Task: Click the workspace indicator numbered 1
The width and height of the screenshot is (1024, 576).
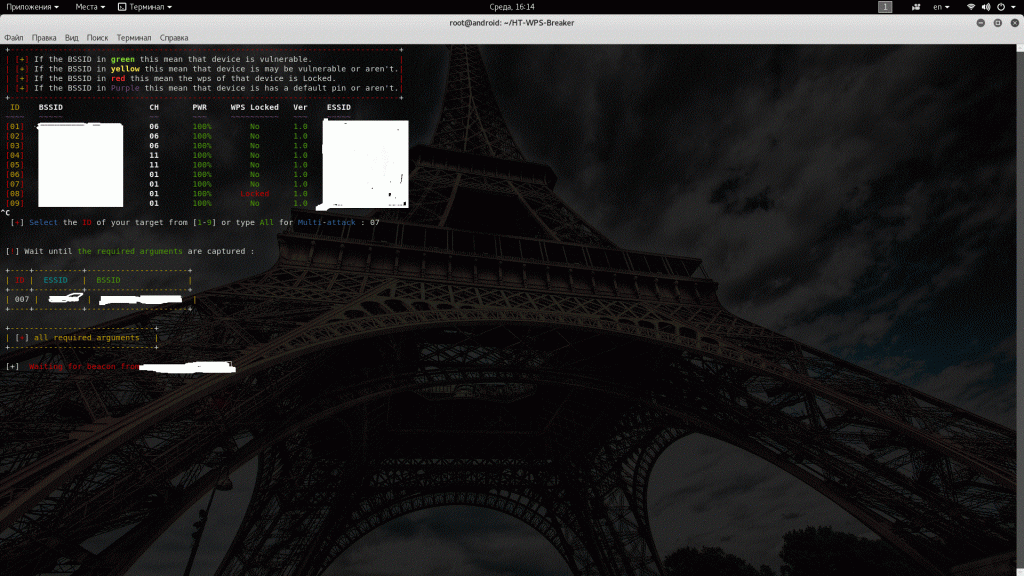Action: [885, 7]
